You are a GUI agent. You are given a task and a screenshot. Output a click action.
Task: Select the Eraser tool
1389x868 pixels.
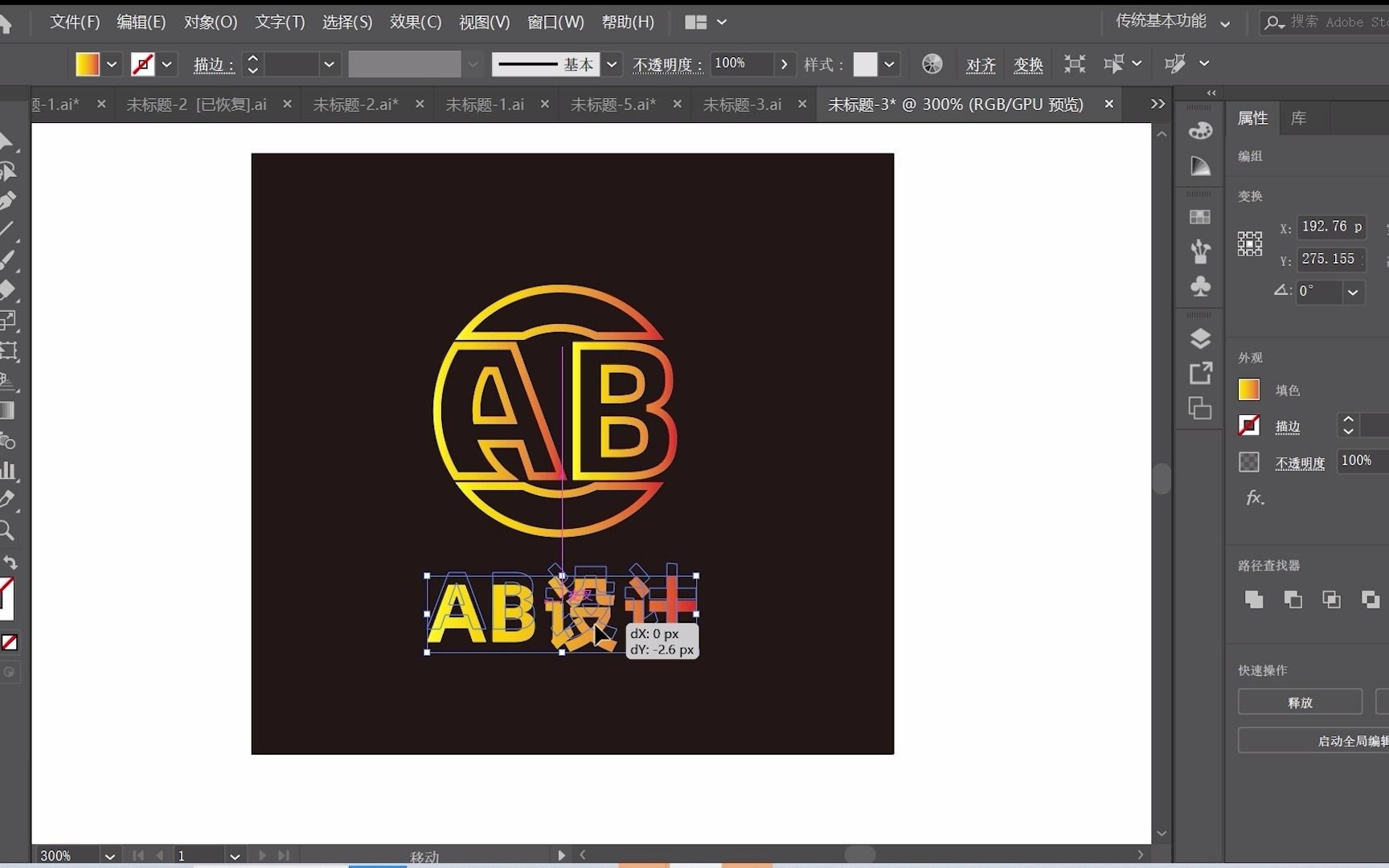click(x=9, y=289)
